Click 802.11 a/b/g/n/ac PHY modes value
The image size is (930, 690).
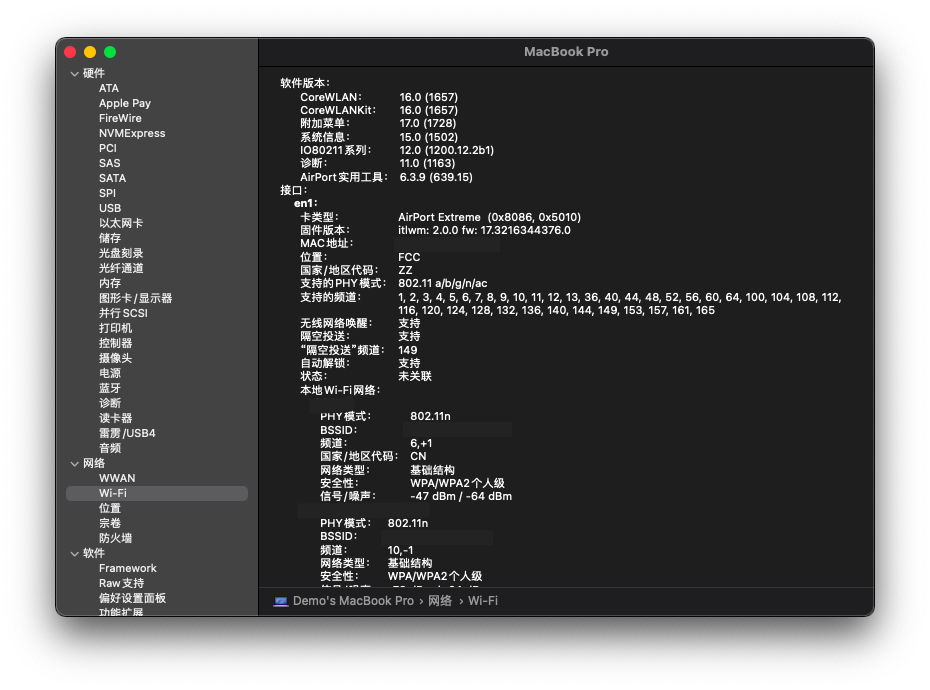click(x=442, y=284)
